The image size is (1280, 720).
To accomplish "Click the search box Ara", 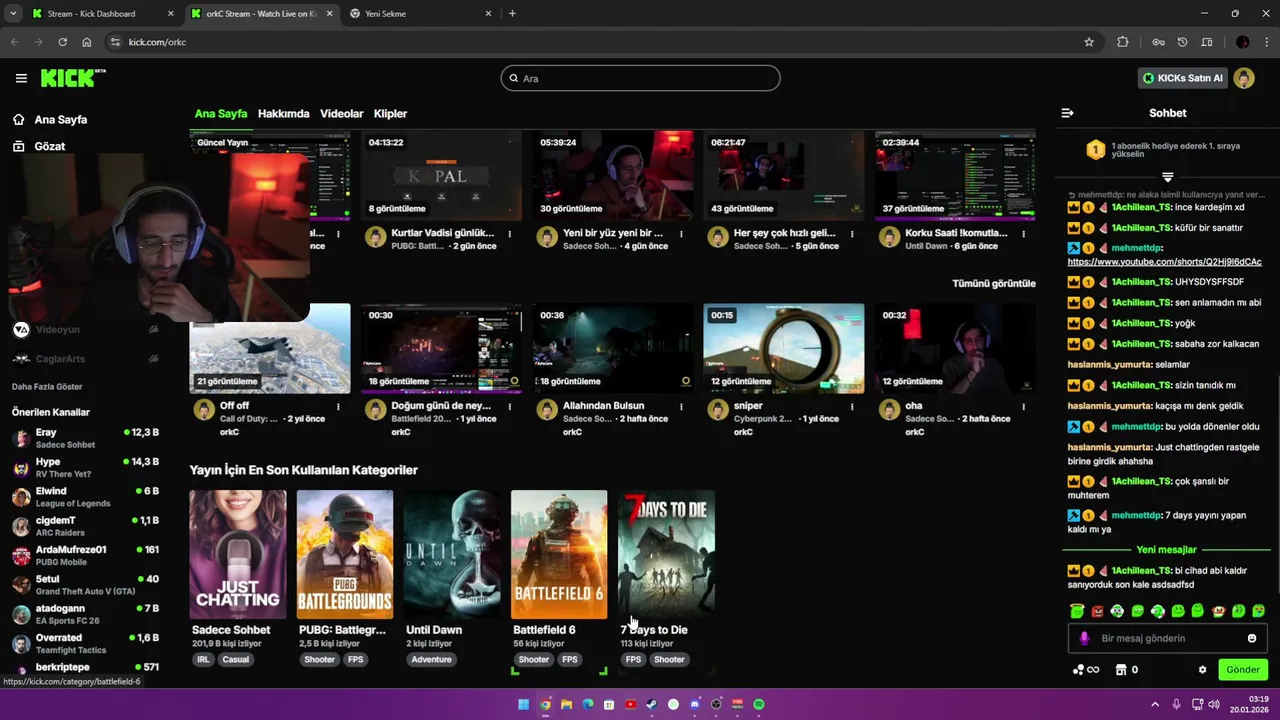I will 640,78.
